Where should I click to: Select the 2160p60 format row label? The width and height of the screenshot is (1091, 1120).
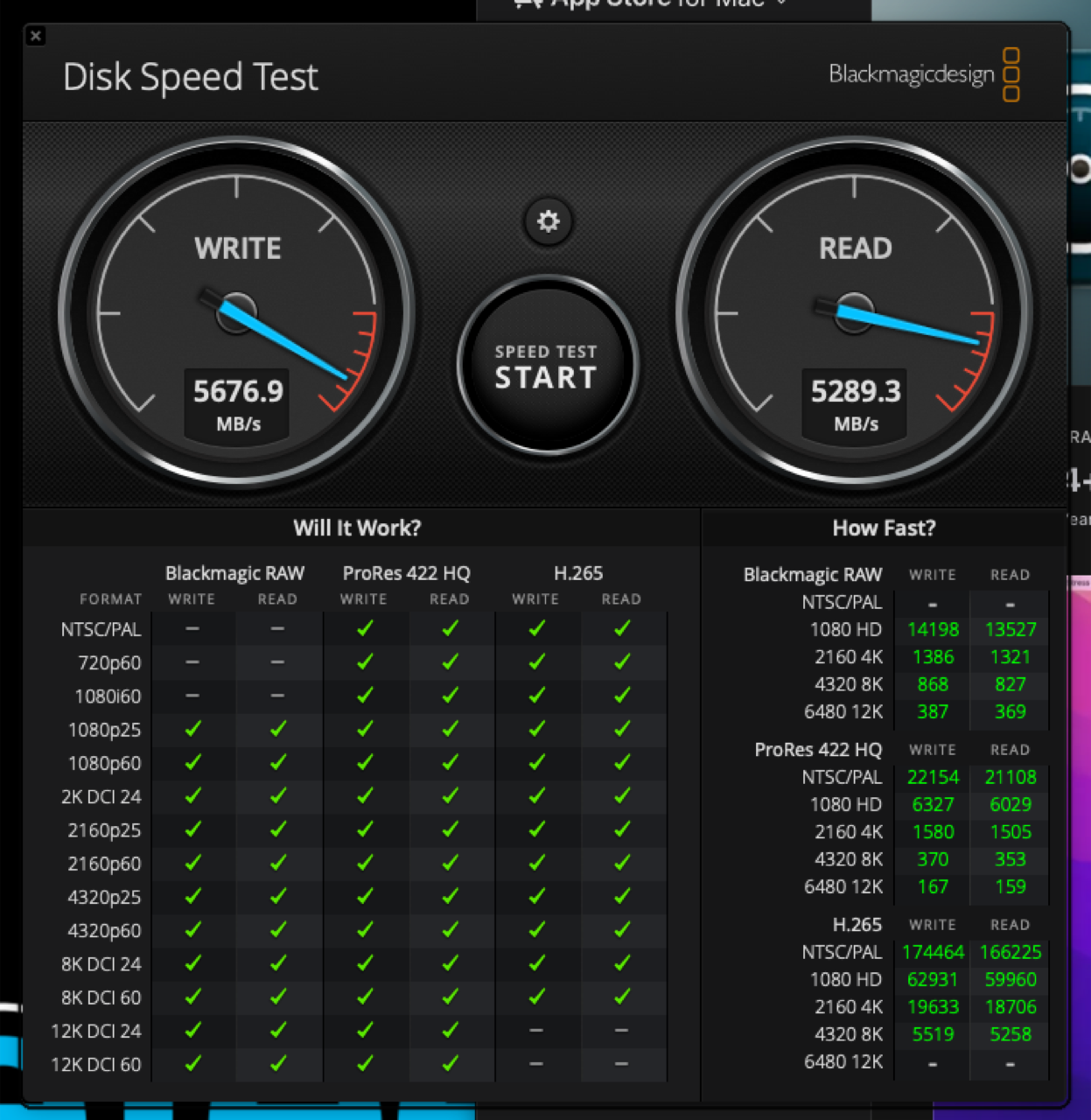(x=104, y=864)
